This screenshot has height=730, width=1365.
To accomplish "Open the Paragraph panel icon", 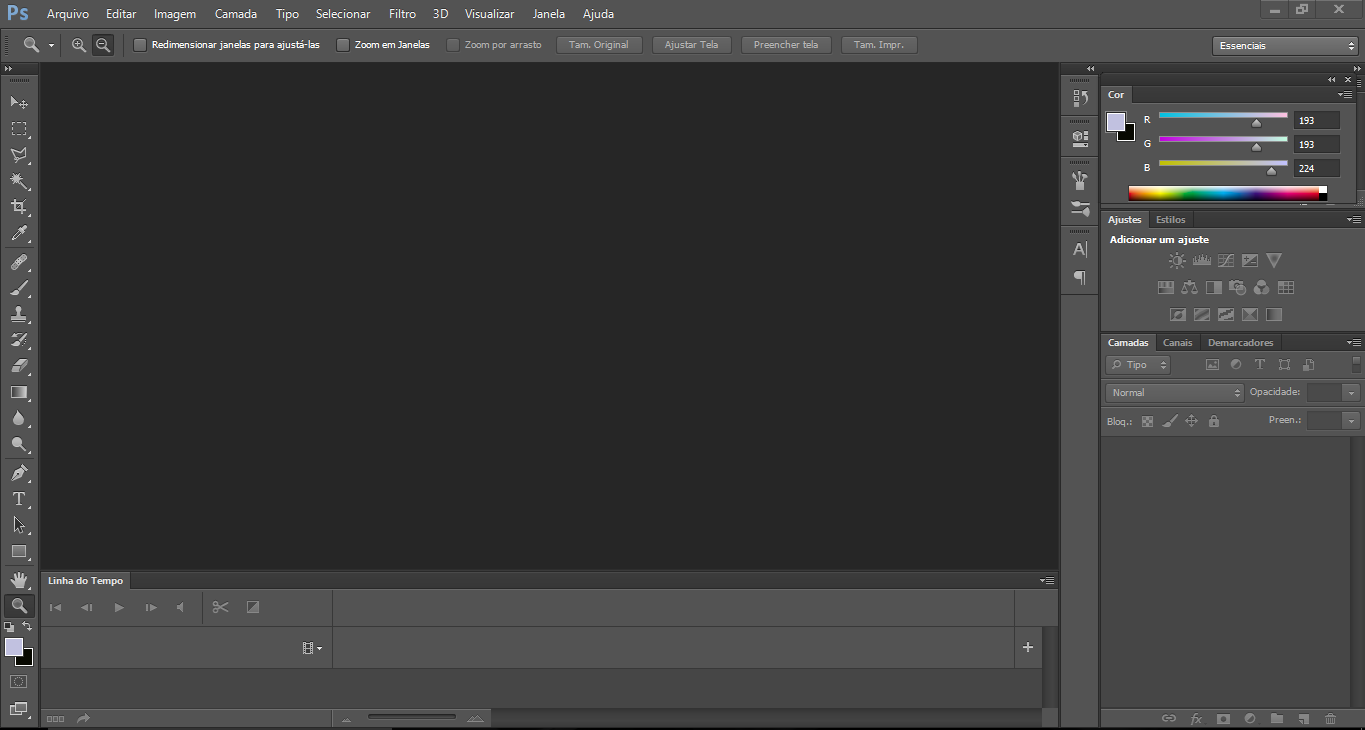I will point(1080,277).
